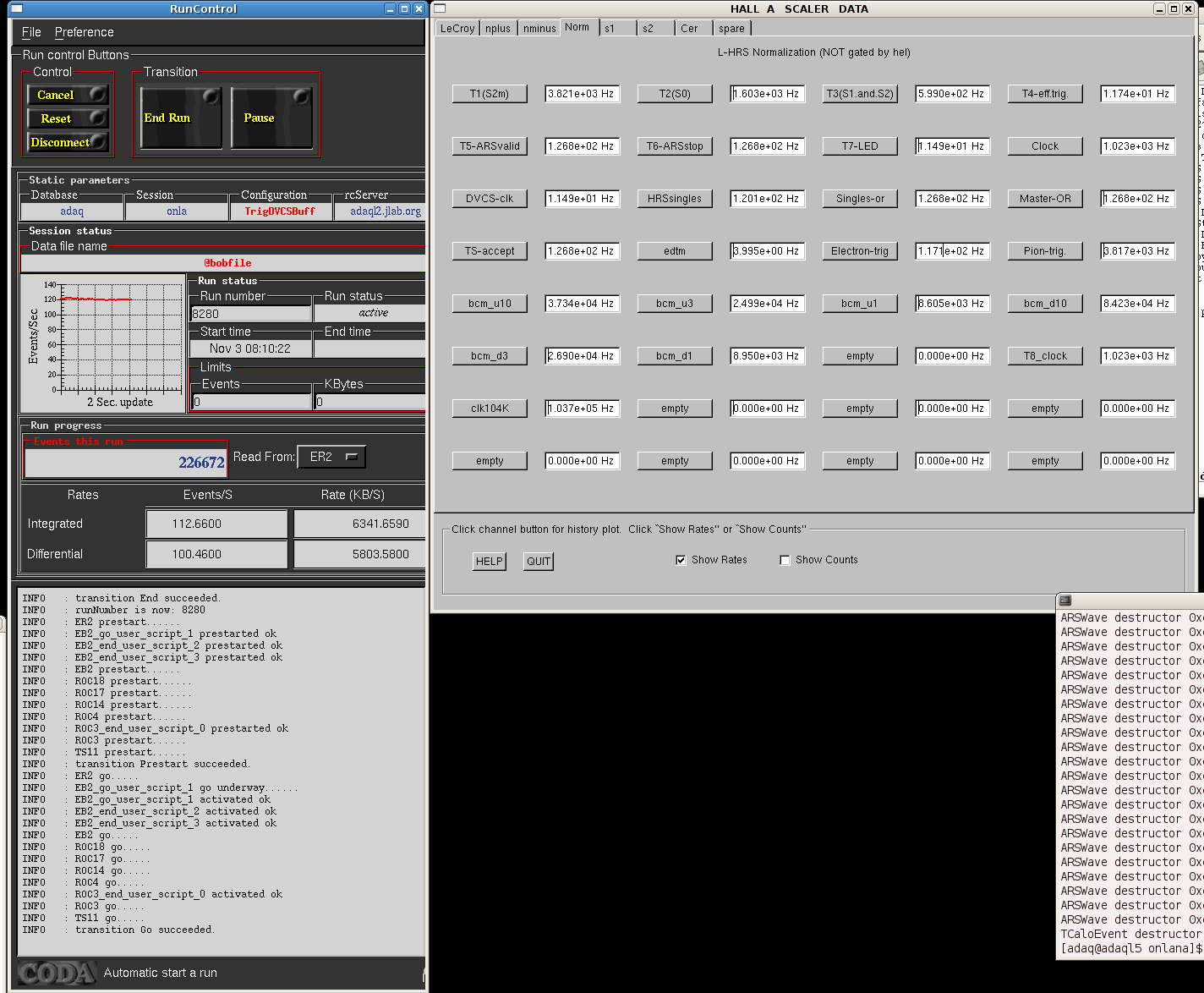This screenshot has height=993, width=1204.
Task: Click the TrigDVCSBuff configuration value
Action: pyautogui.click(x=280, y=211)
